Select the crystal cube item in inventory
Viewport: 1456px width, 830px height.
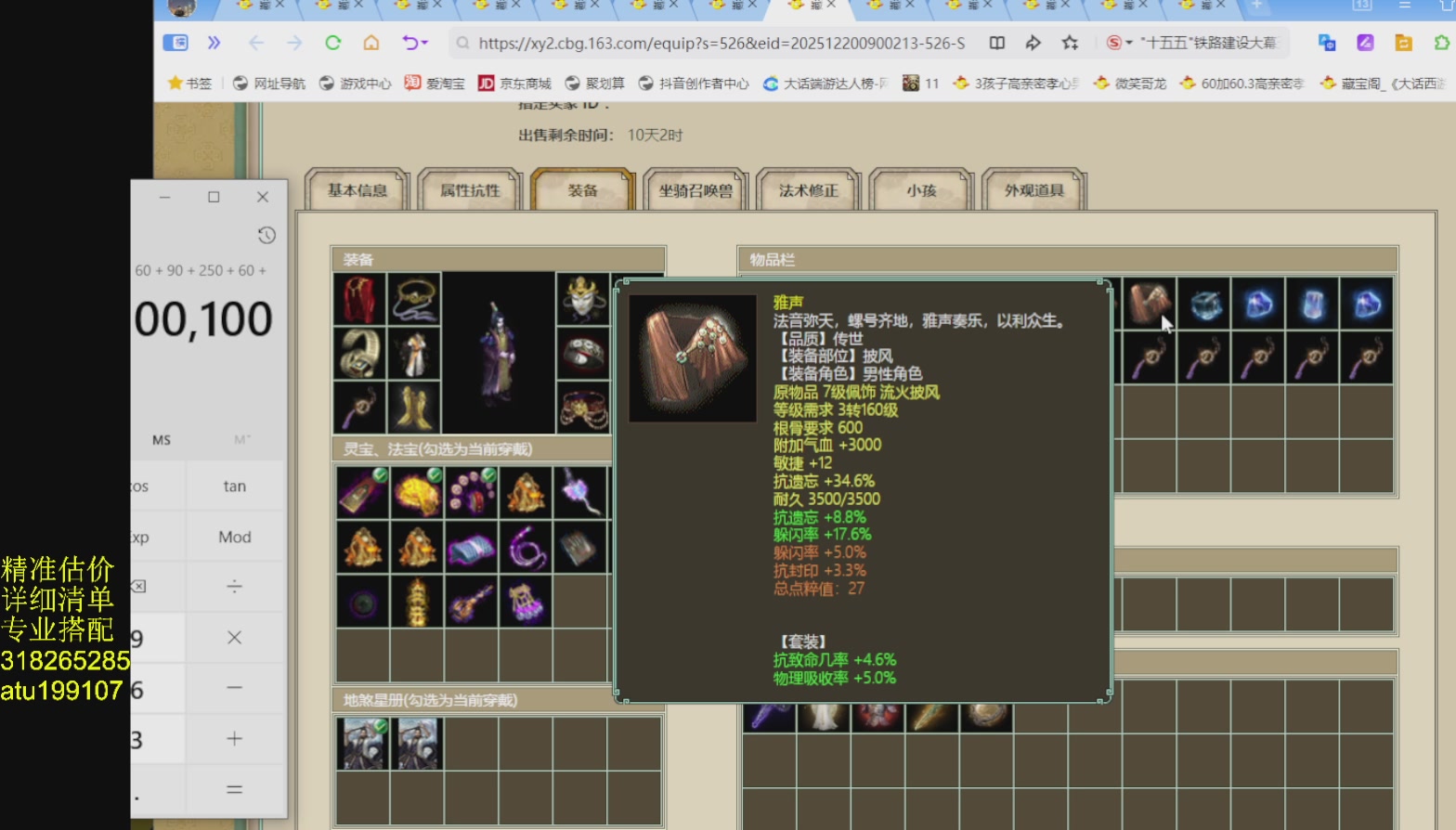click(1204, 304)
